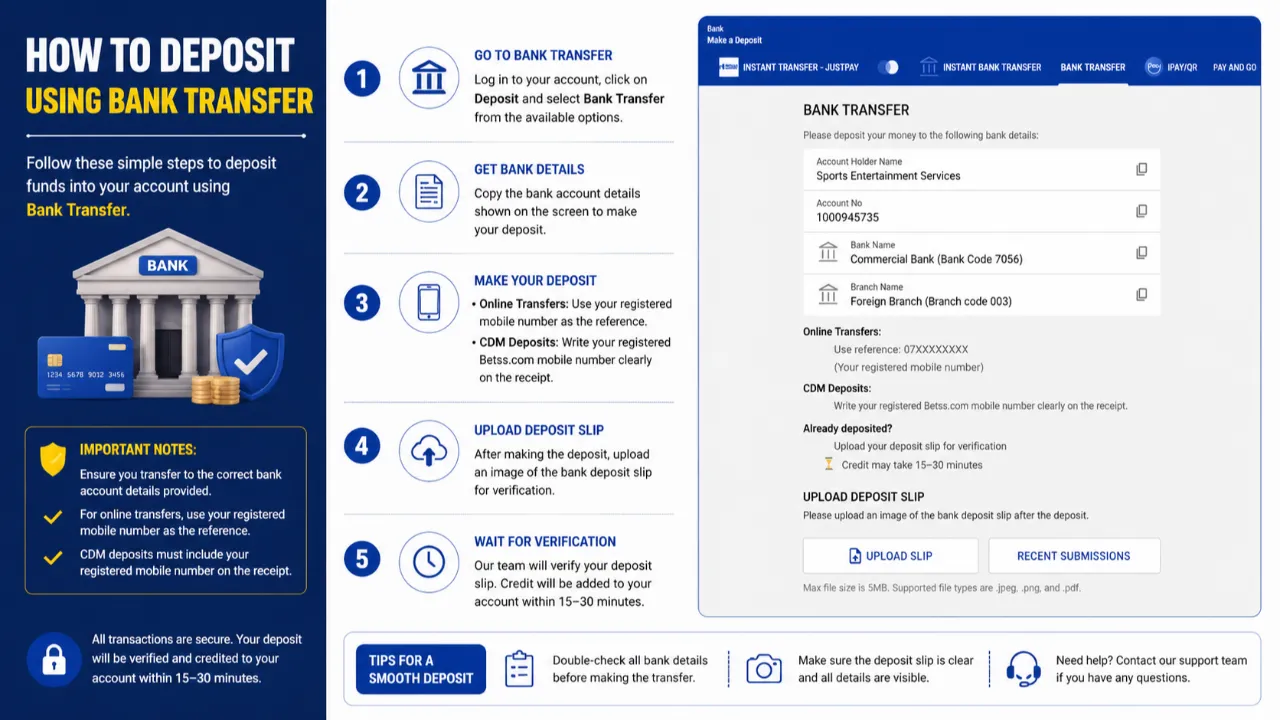Click the Instant Bank Transfer bank icon
Screen dimensions: 1280x720
point(929,67)
